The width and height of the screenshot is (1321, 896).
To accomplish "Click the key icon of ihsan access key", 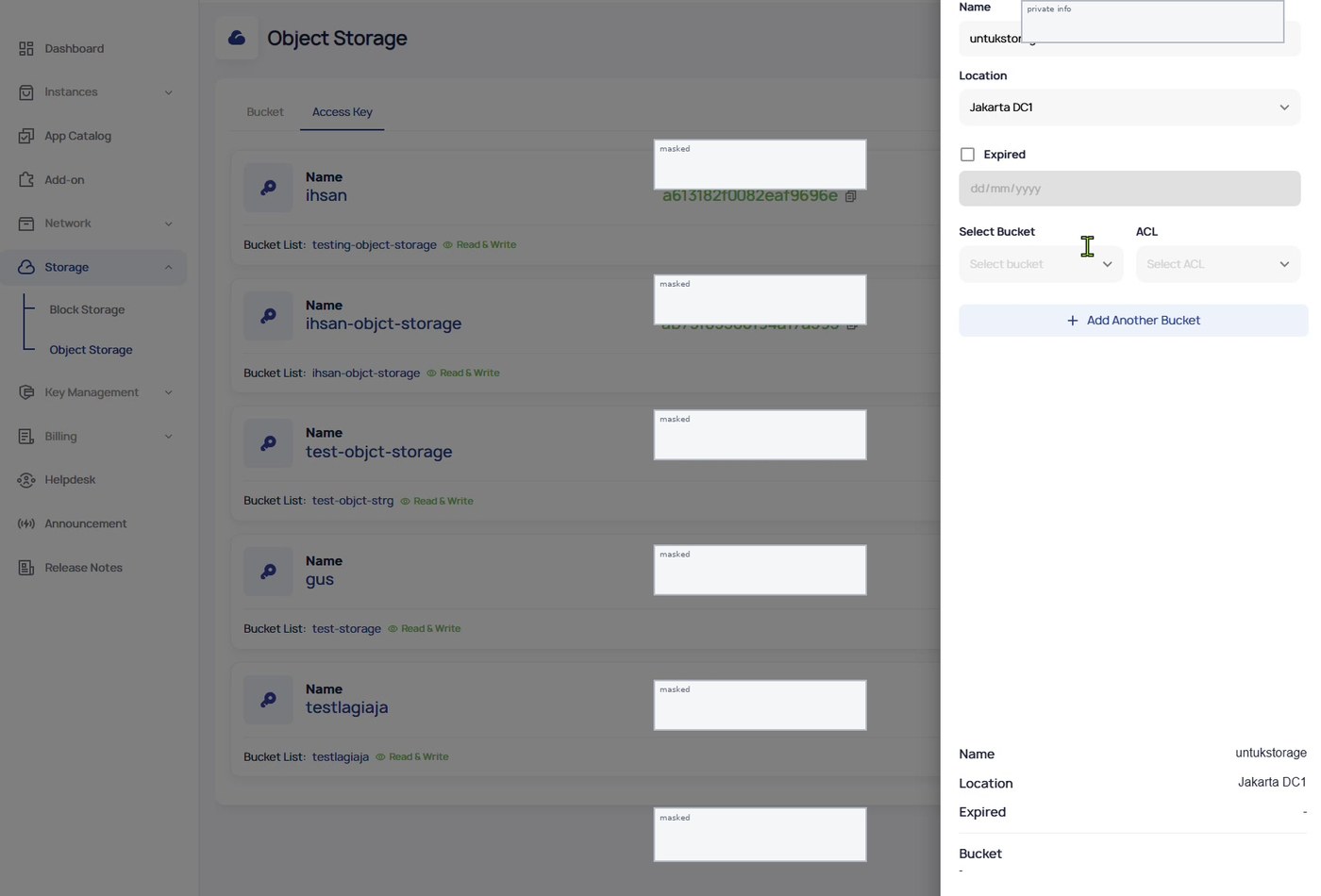I will [x=269, y=187].
